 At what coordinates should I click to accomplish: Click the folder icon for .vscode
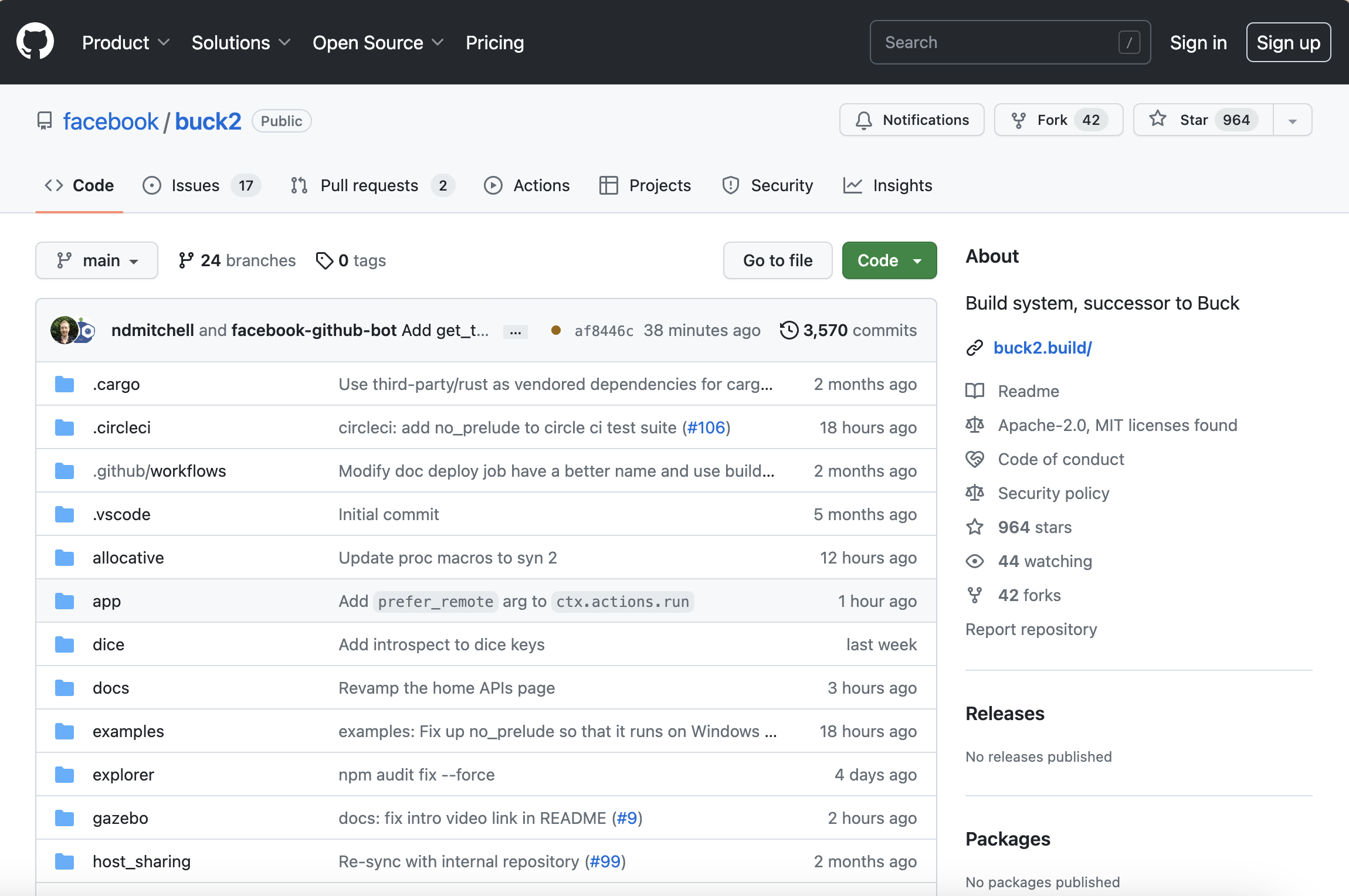tap(65, 514)
